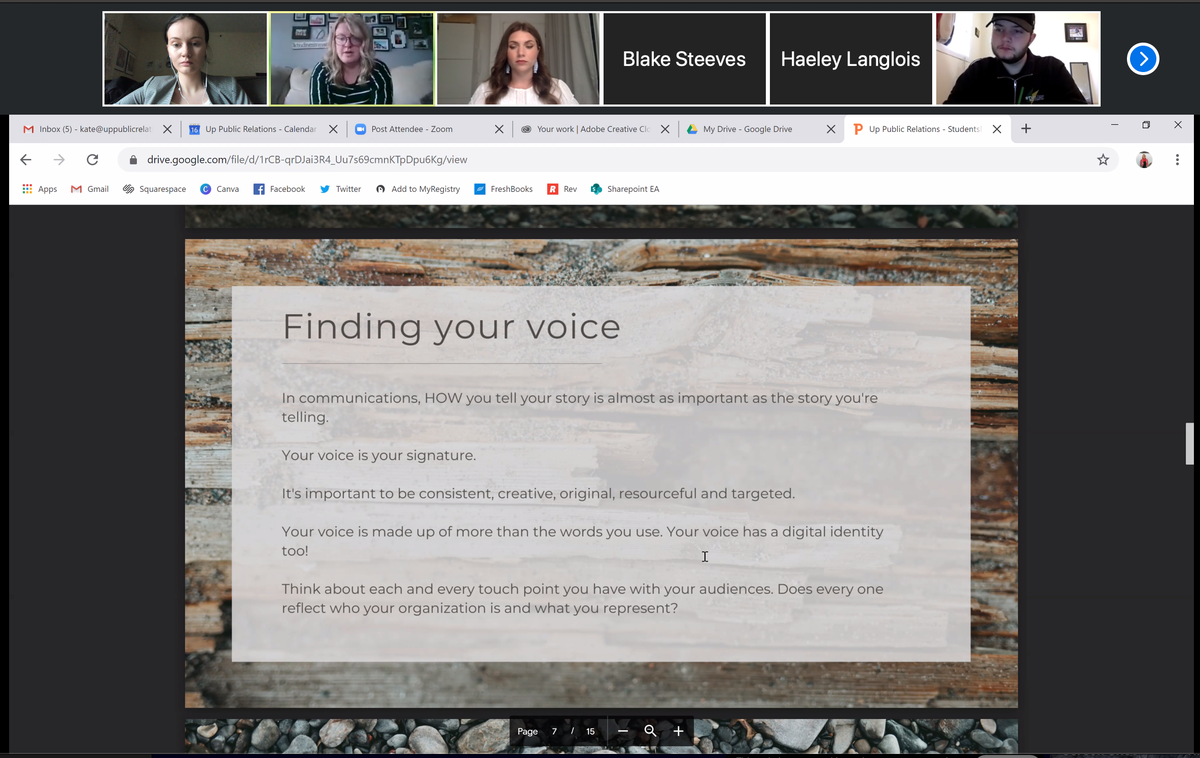The width and height of the screenshot is (1200, 758).
Task: Reload the page
Action: pyautogui.click(x=92, y=159)
